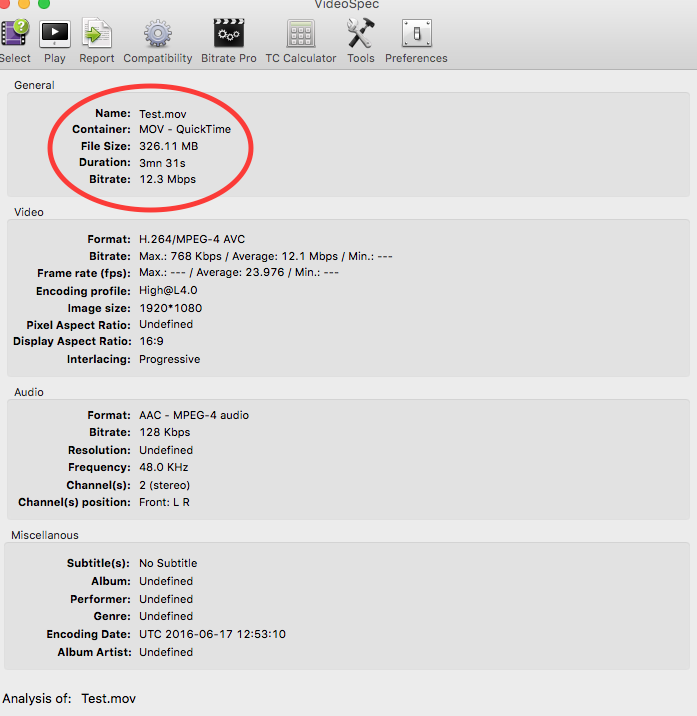Screen dimensions: 697x716
Task: Click the yellow minimize window button
Action: tap(23, 3)
